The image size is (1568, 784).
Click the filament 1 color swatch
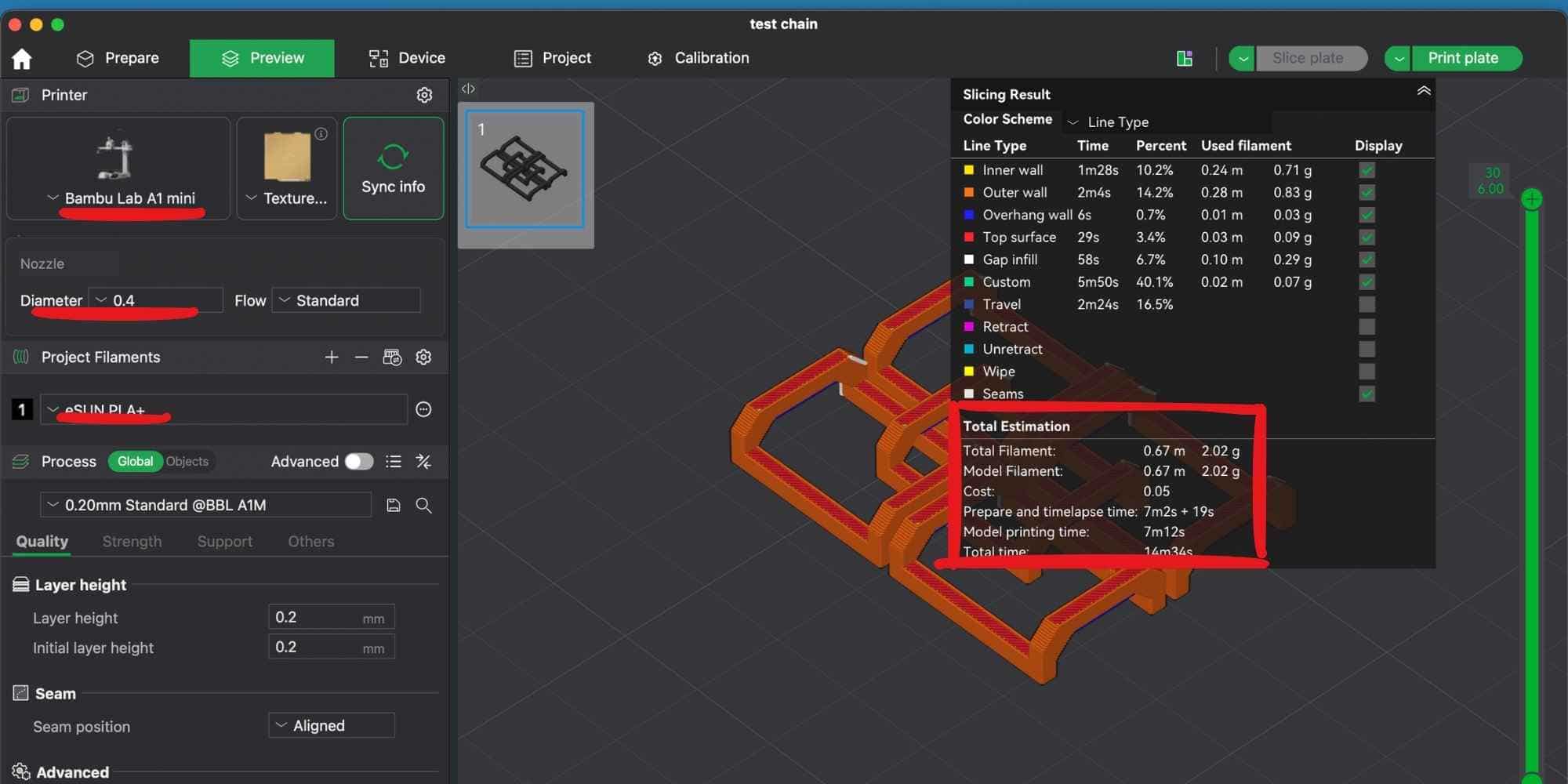coord(22,409)
